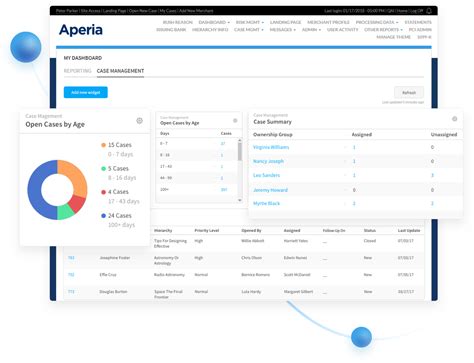Viewport: 474px width, 363px height.
Task: Expand the Other Reports dropdown menu
Action: [383, 30]
